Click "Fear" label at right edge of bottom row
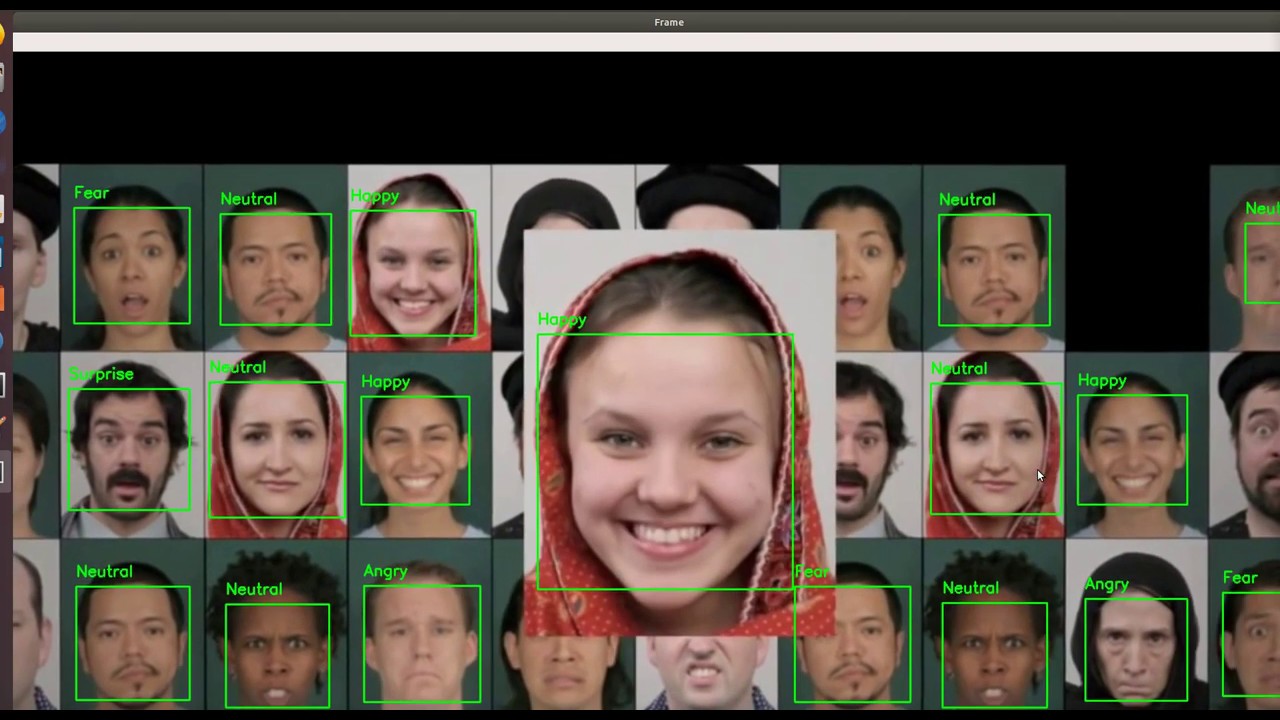Screen dimensions: 1280x720 (1240, 578)
